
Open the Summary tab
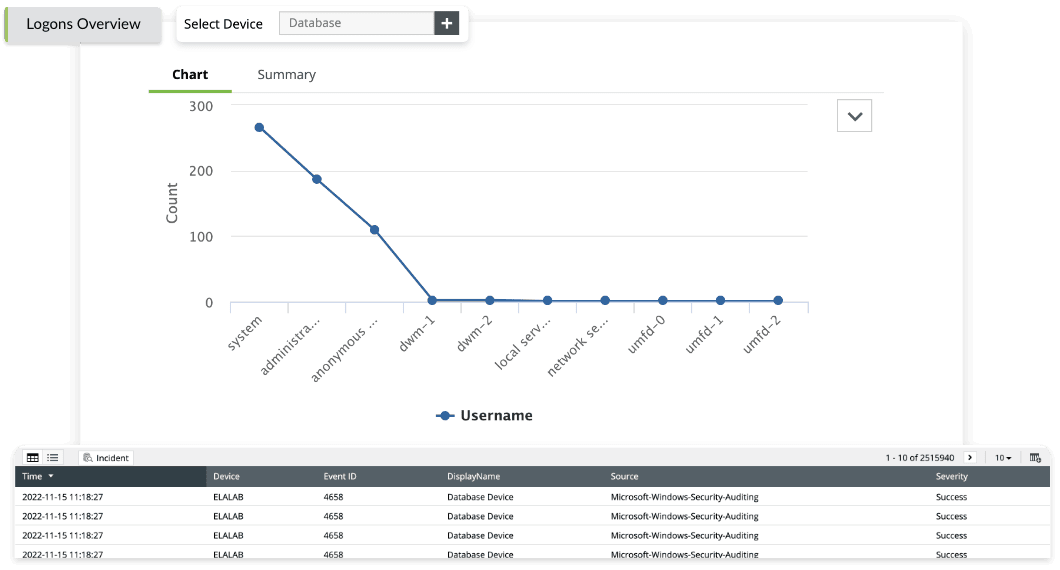coord(286,75)
